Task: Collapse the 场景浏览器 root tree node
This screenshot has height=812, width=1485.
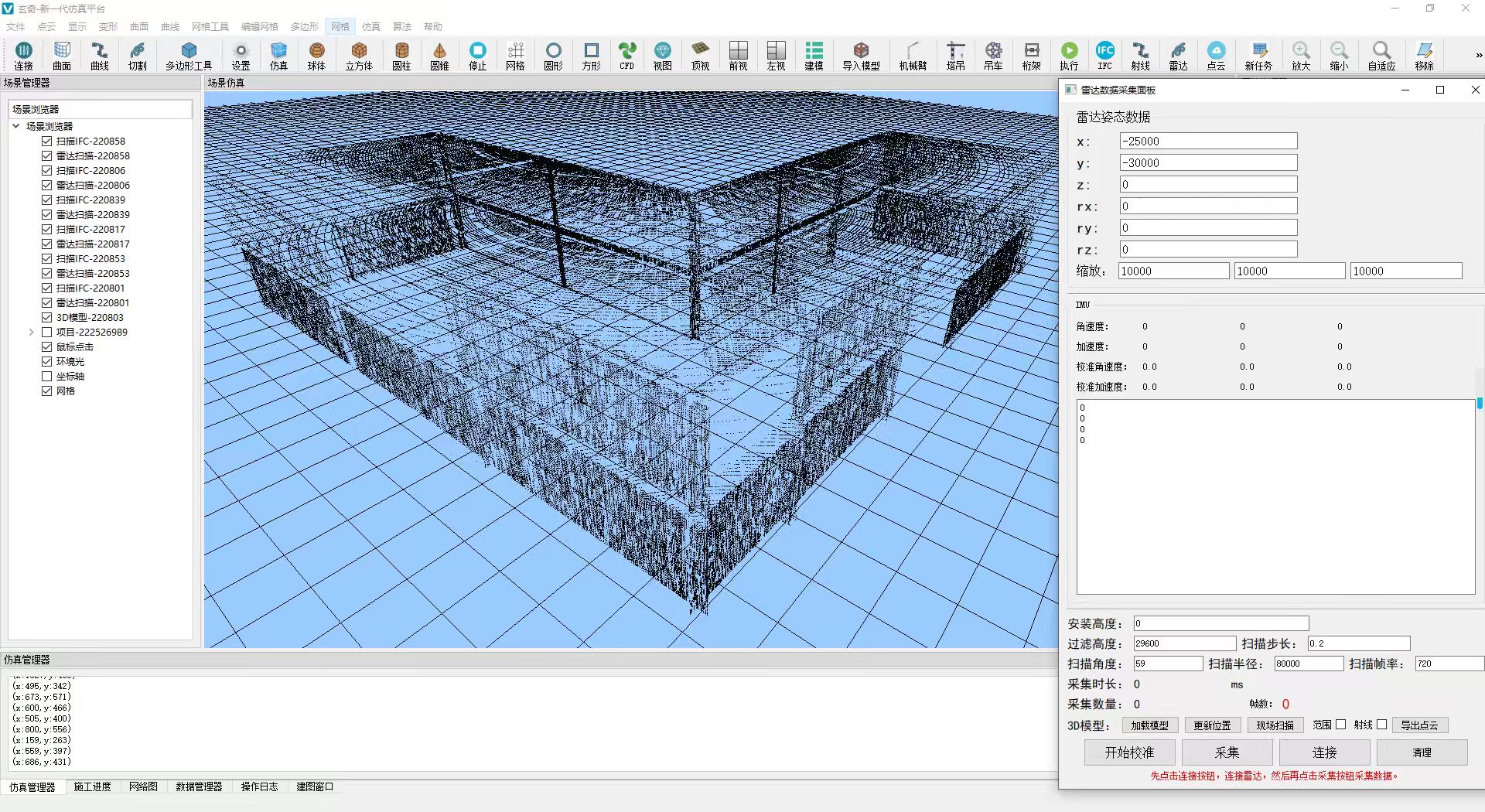Action: [16, 126]
